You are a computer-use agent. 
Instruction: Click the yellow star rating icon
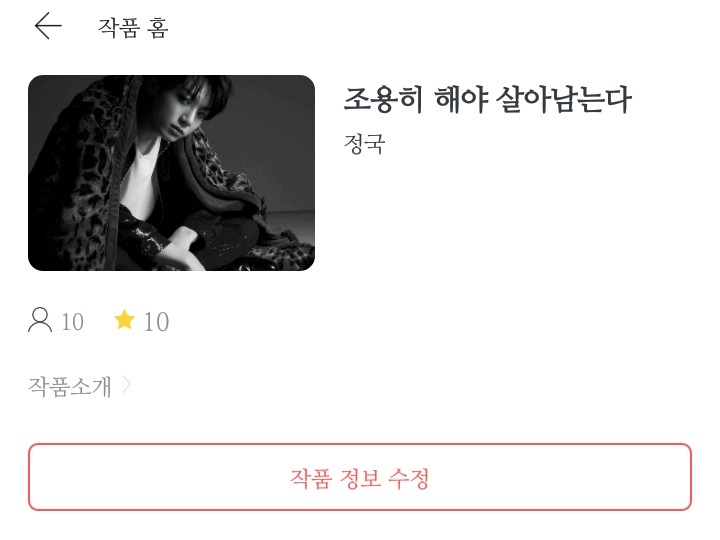[x=124, y=320]
